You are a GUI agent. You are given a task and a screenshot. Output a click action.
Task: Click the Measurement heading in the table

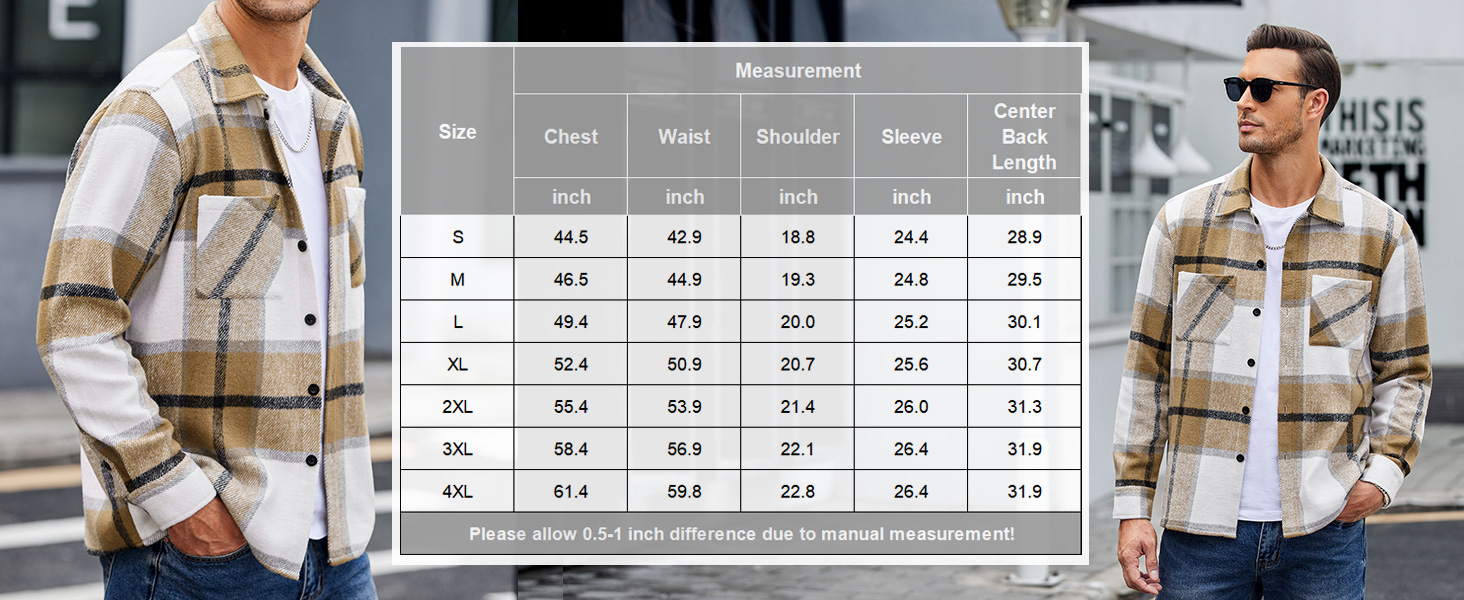pyautogui.click(x=798, y=71)
